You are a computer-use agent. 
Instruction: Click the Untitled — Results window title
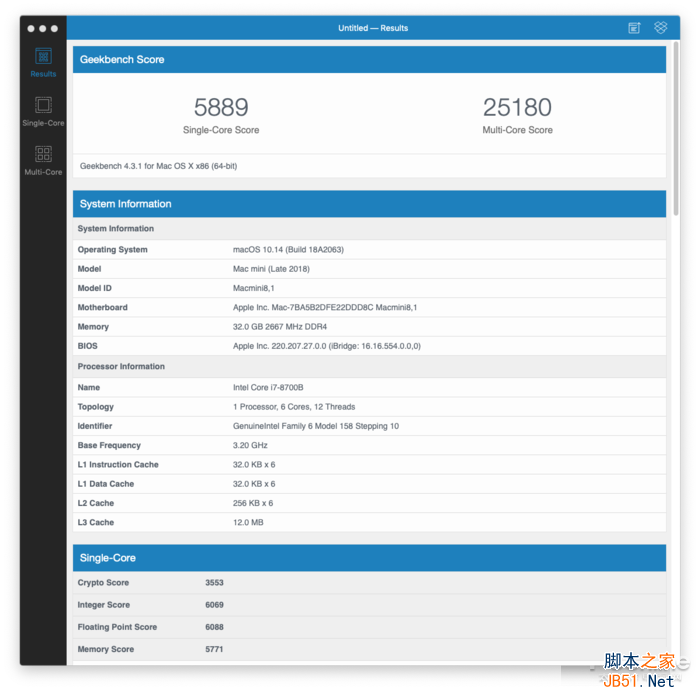click(373, 28)
